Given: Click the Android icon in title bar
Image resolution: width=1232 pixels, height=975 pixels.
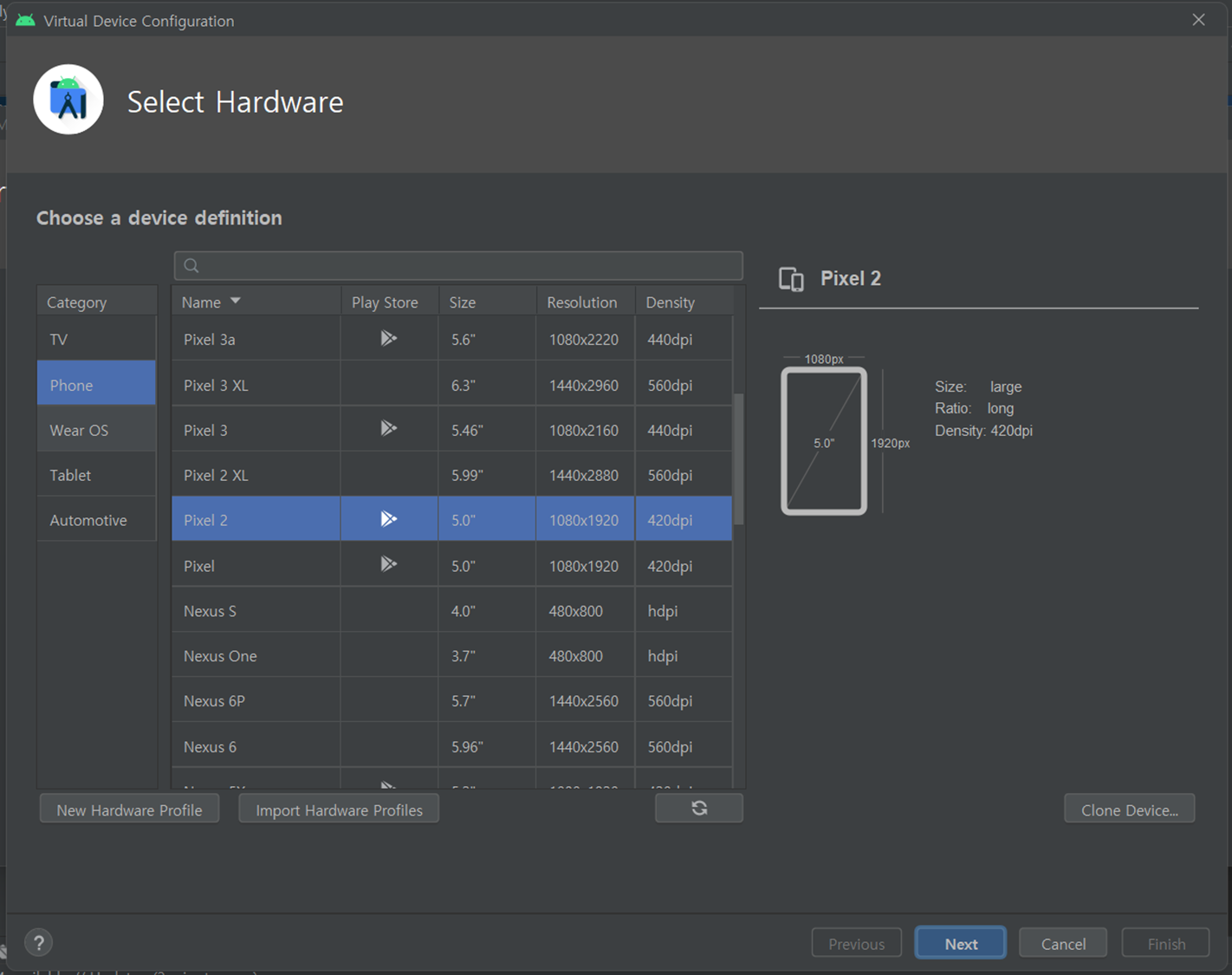Looking at the screenshot, I should (26, 20).
